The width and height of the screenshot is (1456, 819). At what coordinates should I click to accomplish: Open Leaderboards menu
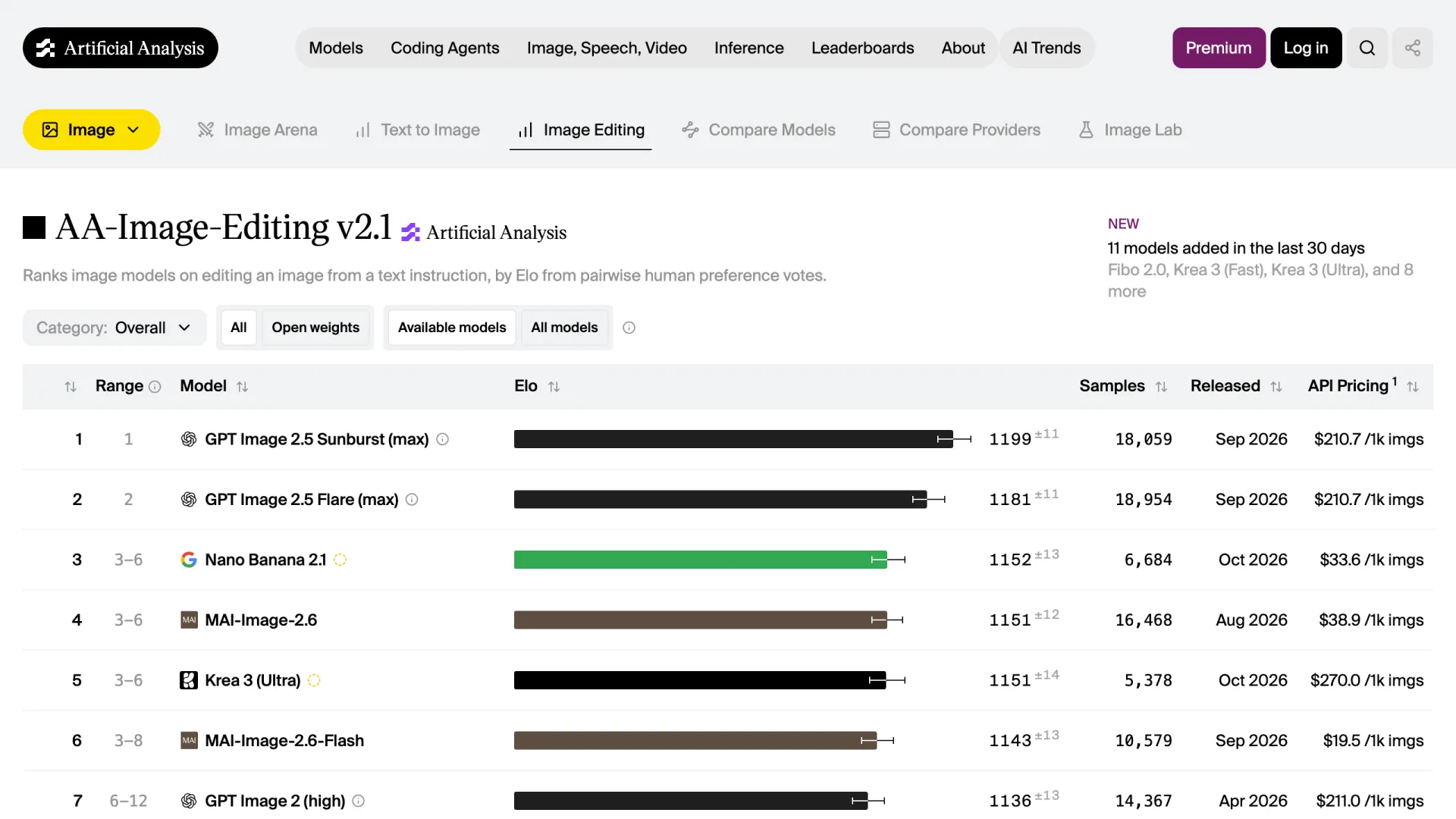862,48
